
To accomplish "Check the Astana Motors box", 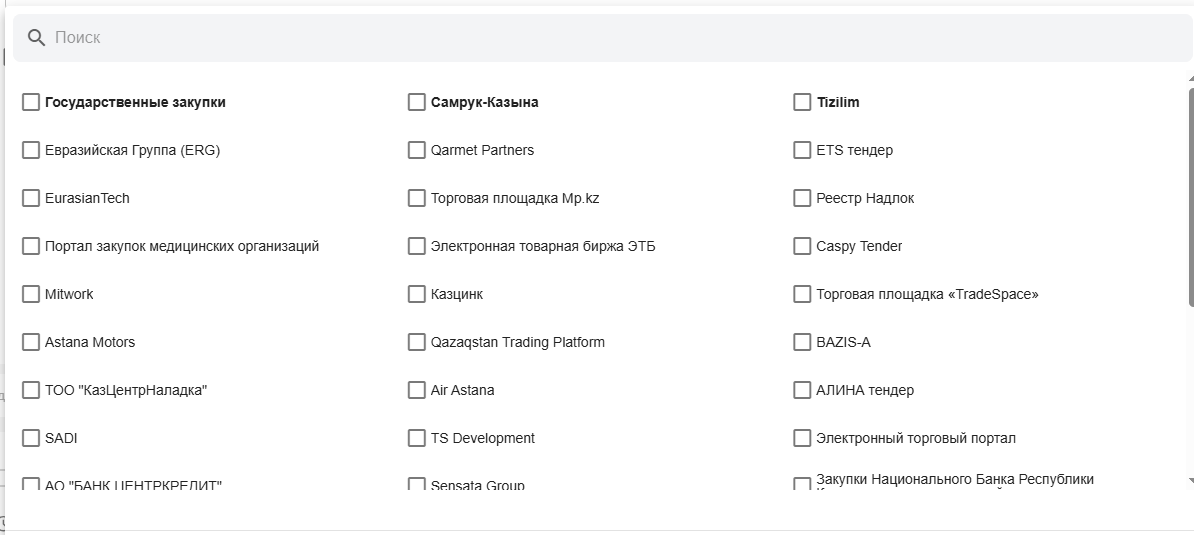I will coord(30,342).
